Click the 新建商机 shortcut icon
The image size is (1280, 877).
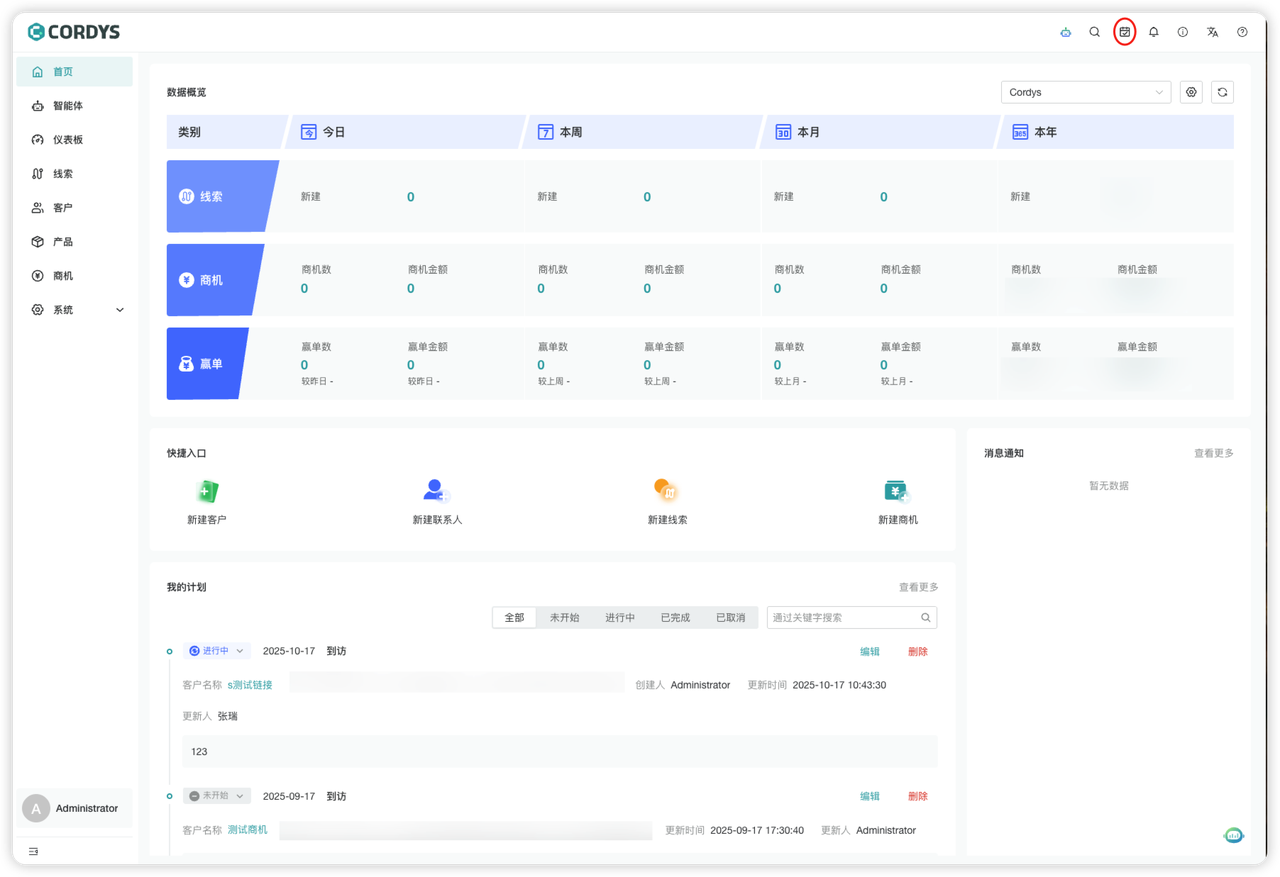[x=897, y=491]
